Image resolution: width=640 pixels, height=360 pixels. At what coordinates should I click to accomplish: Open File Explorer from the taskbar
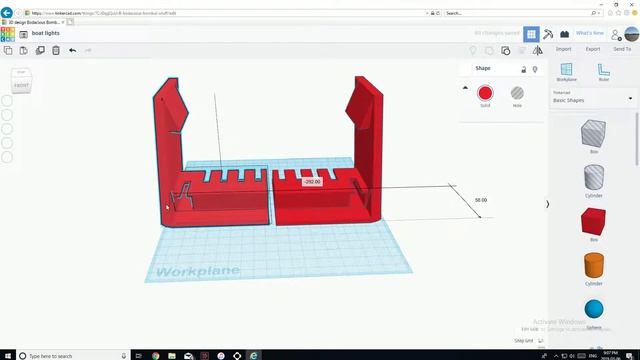(172, 356)
